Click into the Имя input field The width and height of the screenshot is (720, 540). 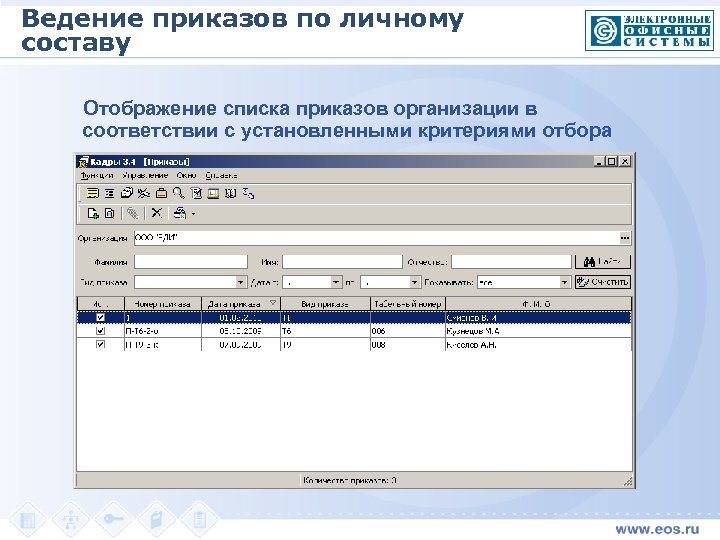pos(342,262)
